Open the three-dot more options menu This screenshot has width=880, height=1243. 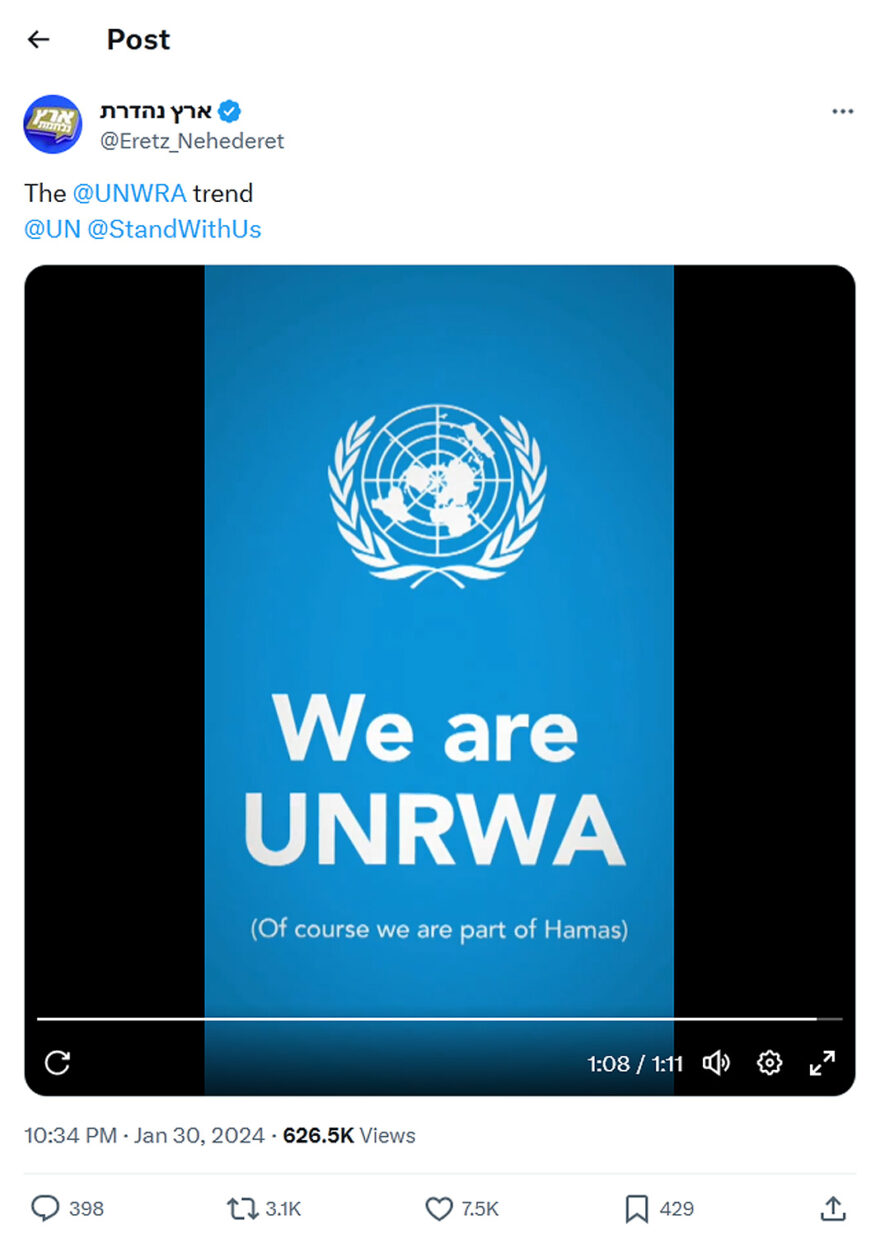pos(842,111)
